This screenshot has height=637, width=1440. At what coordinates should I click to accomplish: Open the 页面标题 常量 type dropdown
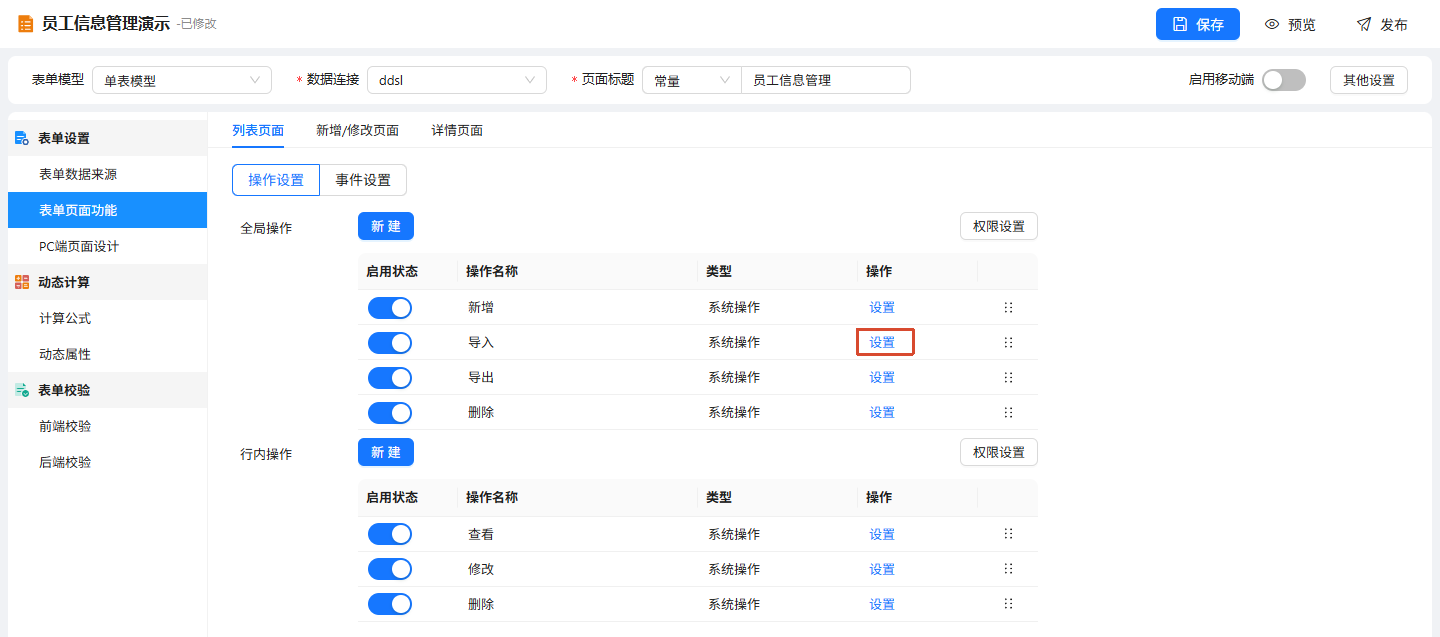692,80
